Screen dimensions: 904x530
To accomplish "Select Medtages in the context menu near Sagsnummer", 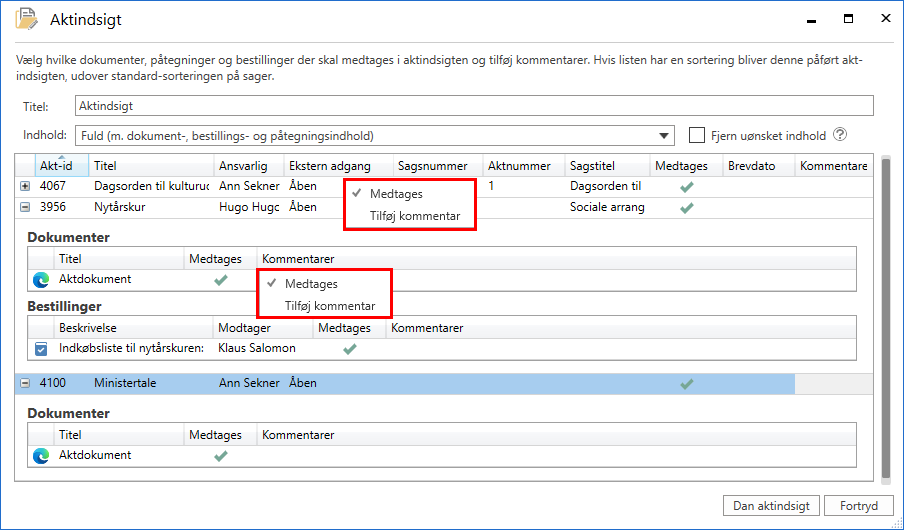I will click(x=396, y=194).
